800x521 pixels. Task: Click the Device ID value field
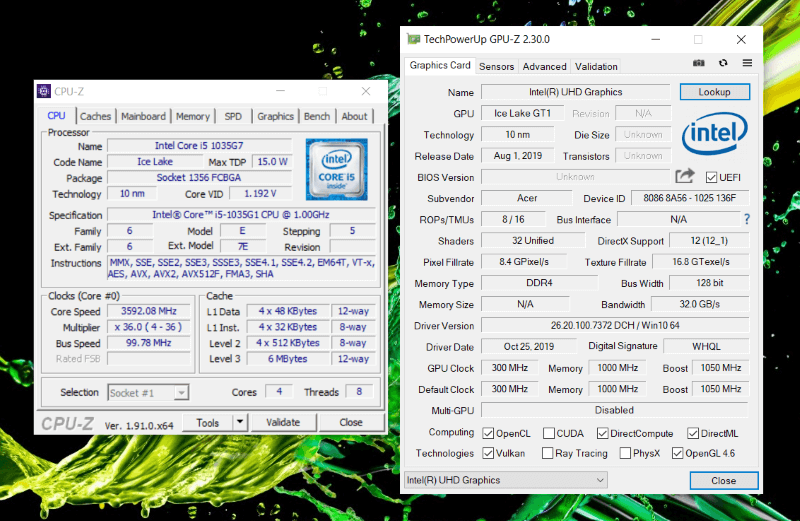coord(689,198)
